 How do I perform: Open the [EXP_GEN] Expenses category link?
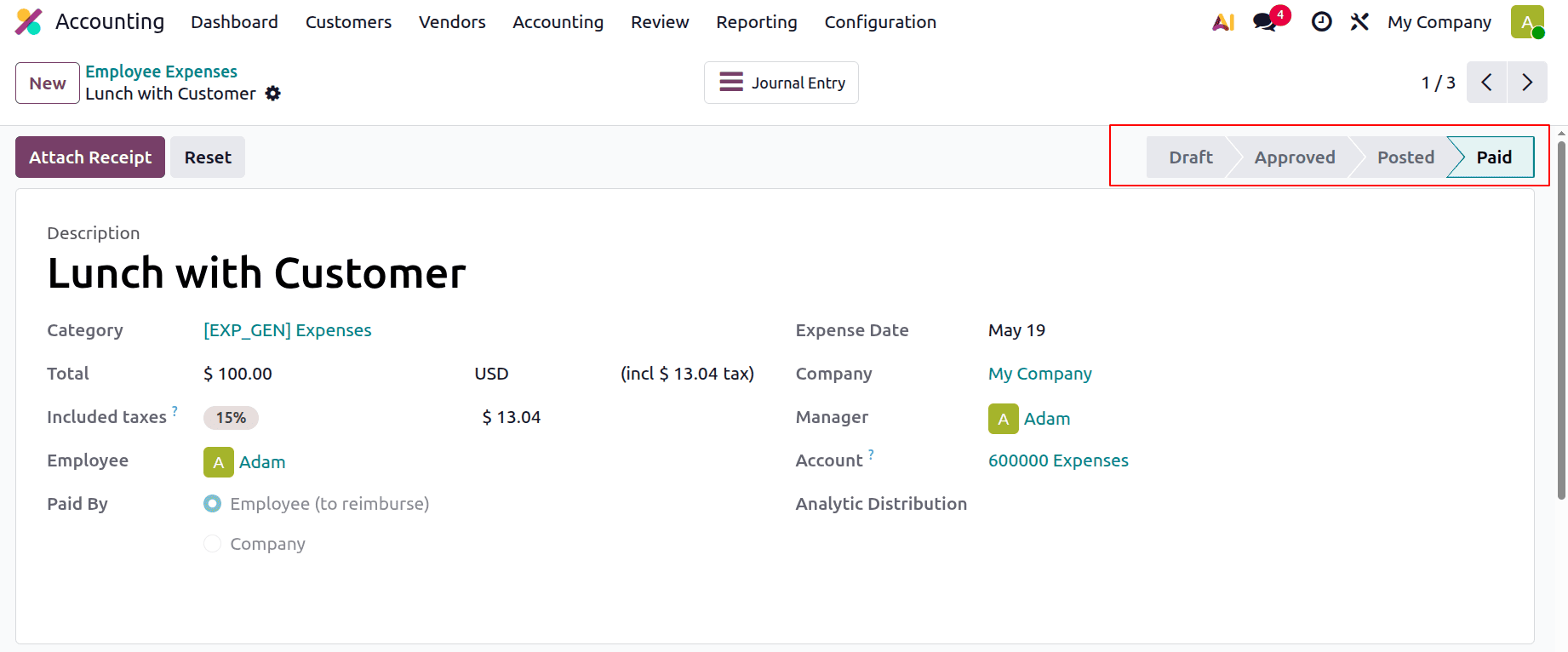click(288, 330)
